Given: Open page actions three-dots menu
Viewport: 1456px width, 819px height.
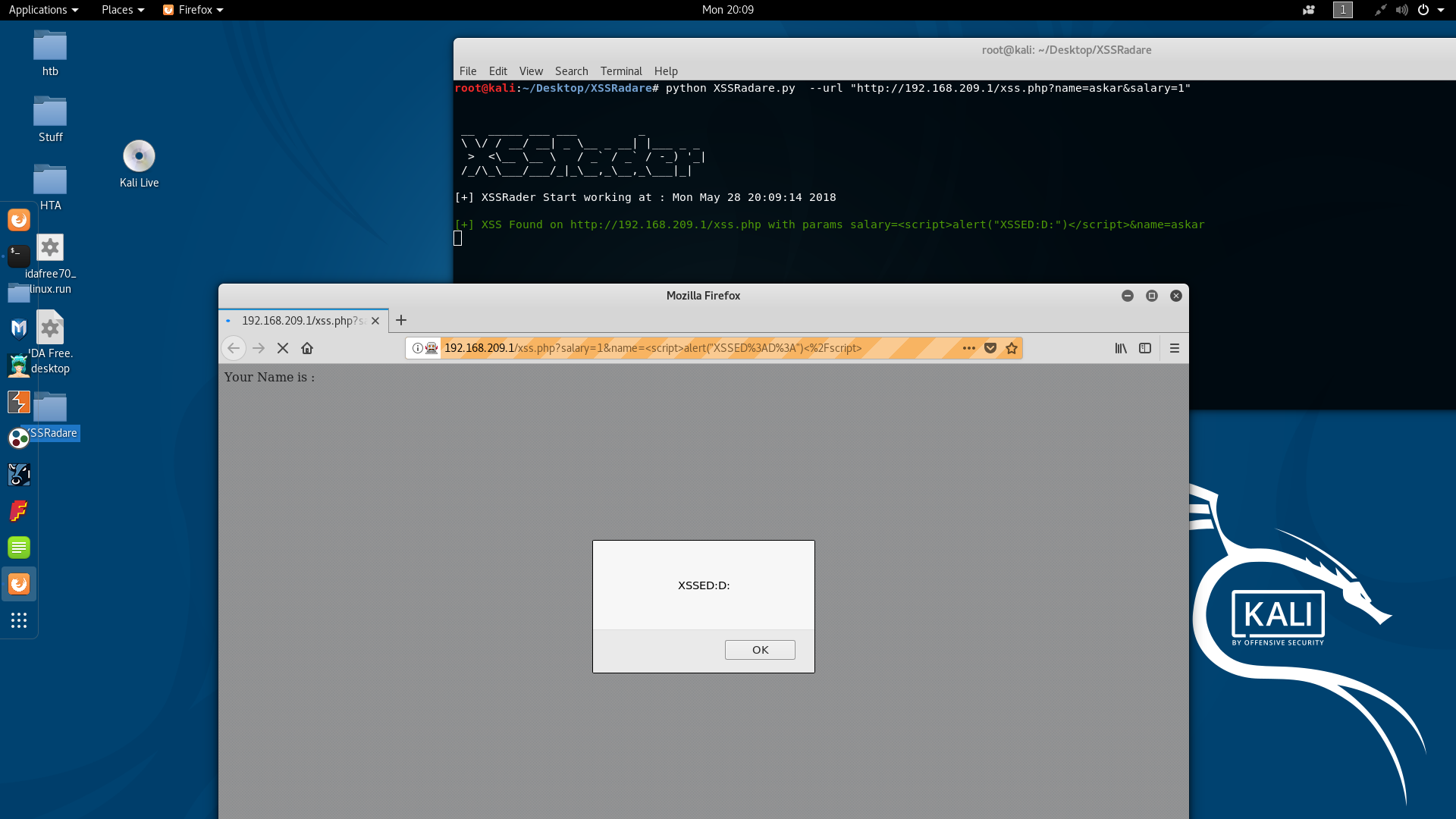Looking at the screenshot, I should (969, 348).
